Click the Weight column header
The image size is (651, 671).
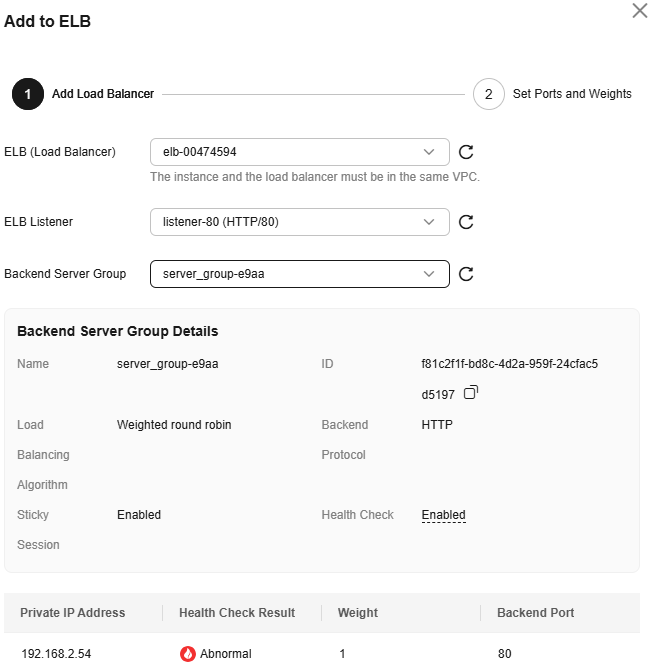tap(358, 612)
